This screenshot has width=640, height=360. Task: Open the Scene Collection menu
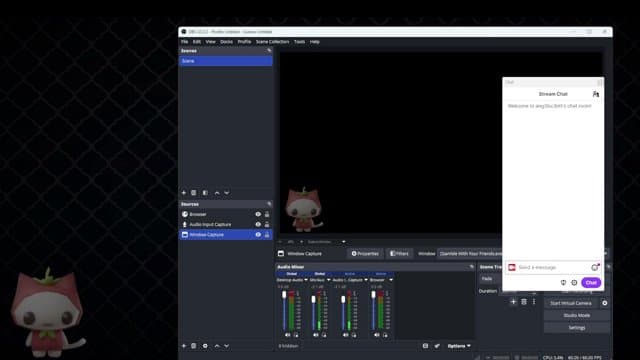[272, 42]
